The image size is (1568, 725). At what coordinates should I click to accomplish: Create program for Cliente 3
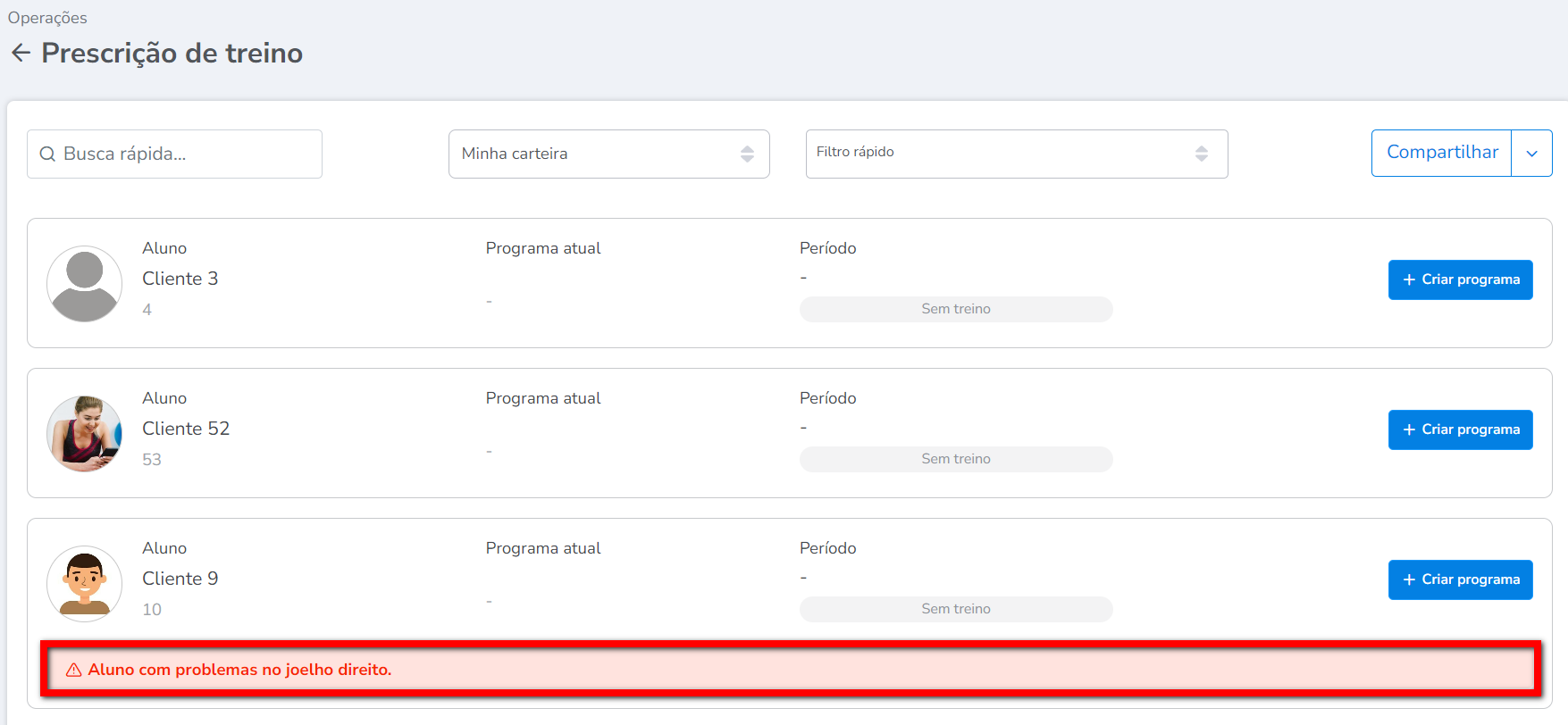tap(1460, 279)
